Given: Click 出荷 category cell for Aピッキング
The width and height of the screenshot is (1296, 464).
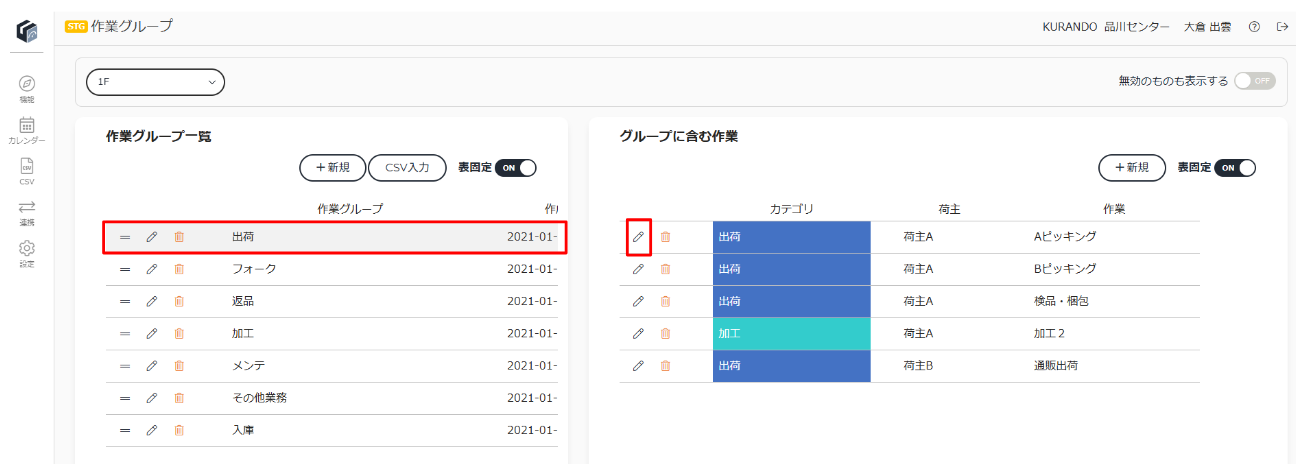Looking at the screenshot, I should click(x=792, y=237).
